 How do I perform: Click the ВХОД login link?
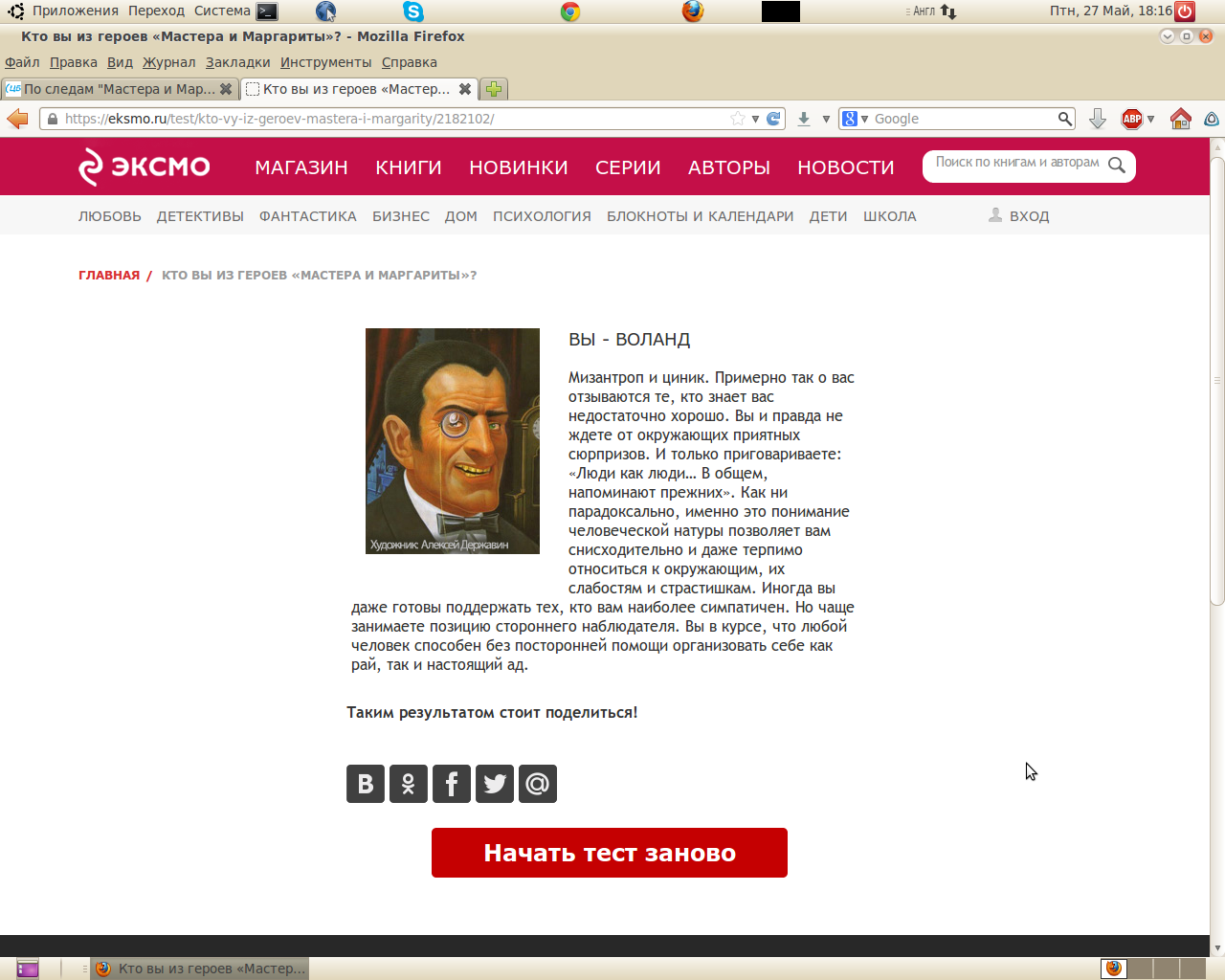[1029, 216]
